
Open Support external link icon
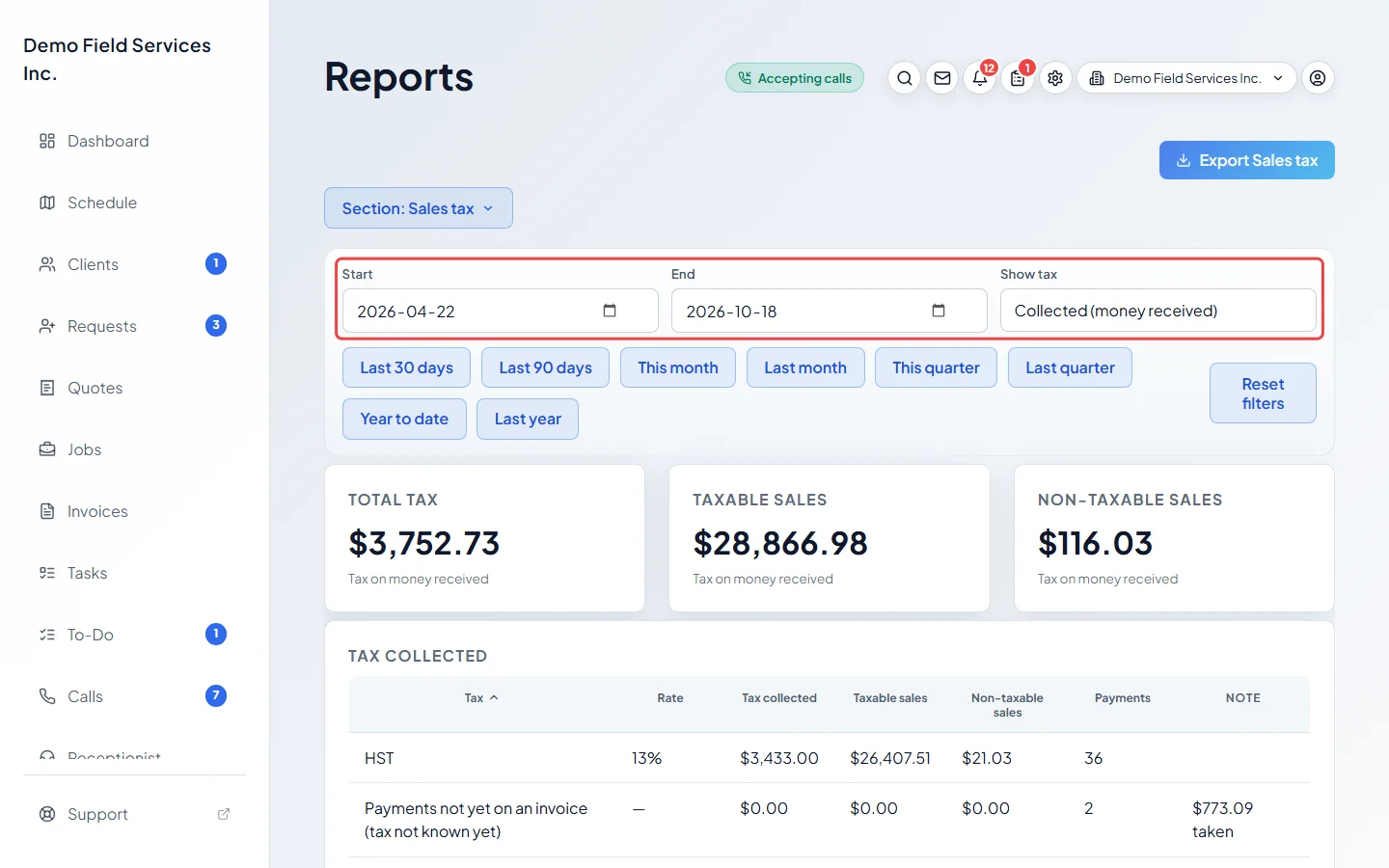(x=224, y=814)
